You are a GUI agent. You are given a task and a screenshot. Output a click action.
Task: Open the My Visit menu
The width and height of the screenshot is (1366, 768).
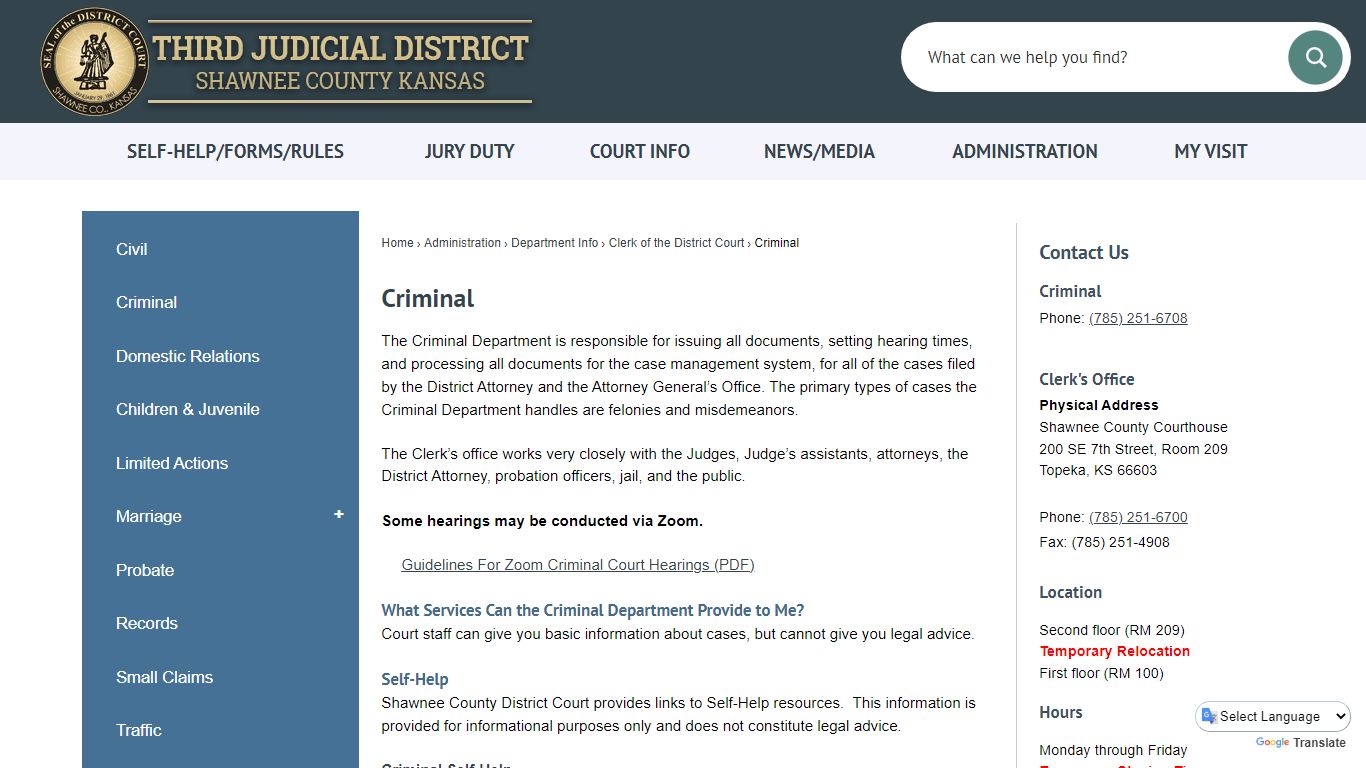coord(1211,151)
